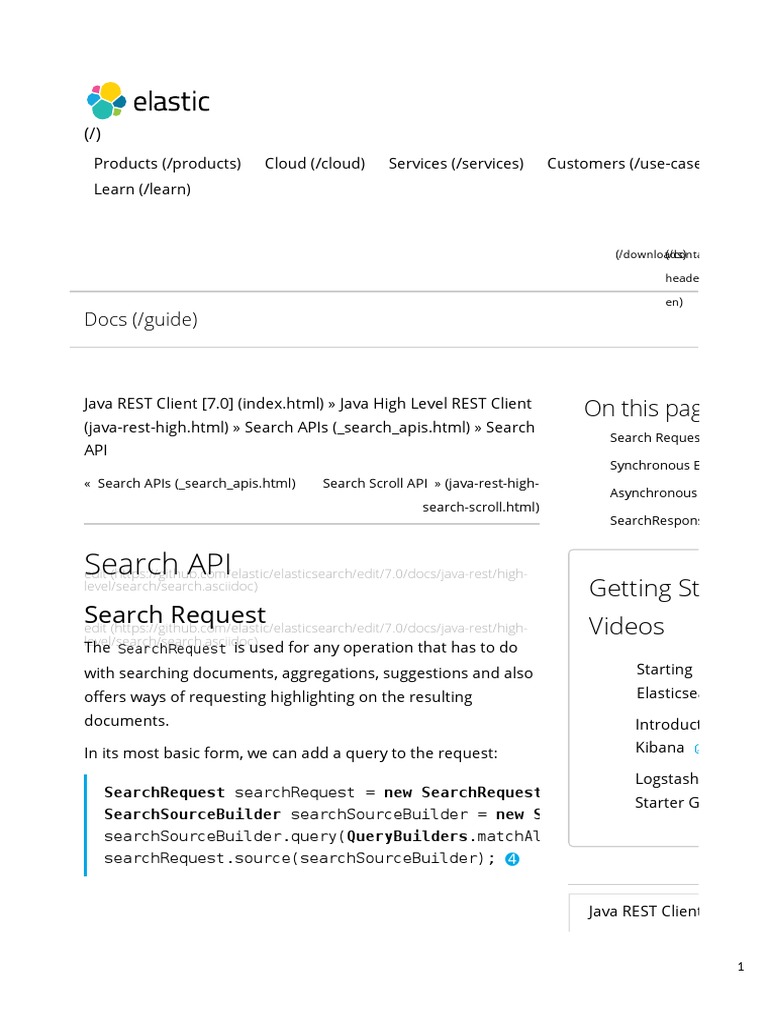Jump to Search Request section in sidebar
This screenshot has width=768, height=1024.
pos(654,438)
